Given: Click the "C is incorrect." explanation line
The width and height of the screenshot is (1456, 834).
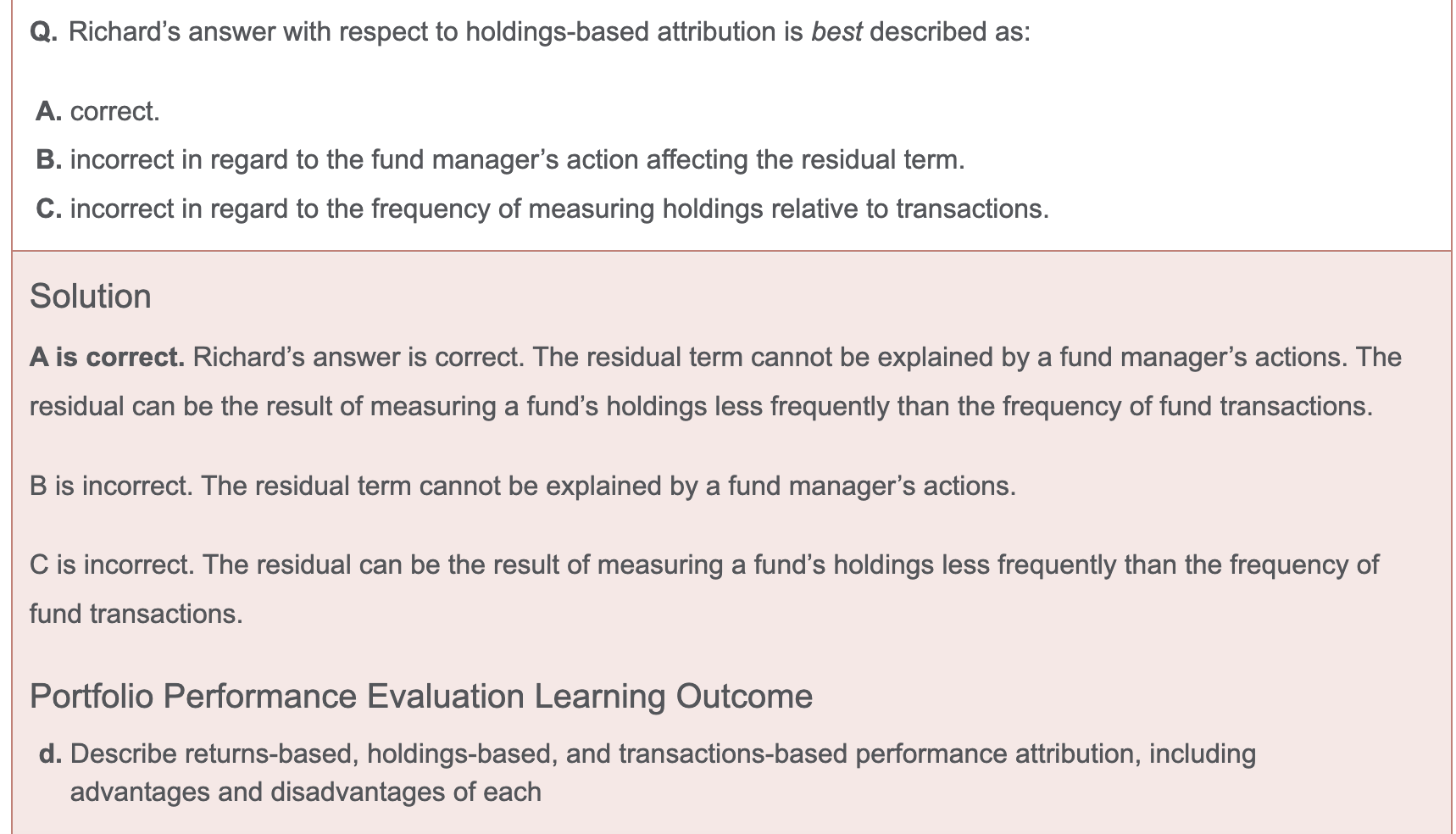Looking at the screenshot, I should tap(703, 564).
